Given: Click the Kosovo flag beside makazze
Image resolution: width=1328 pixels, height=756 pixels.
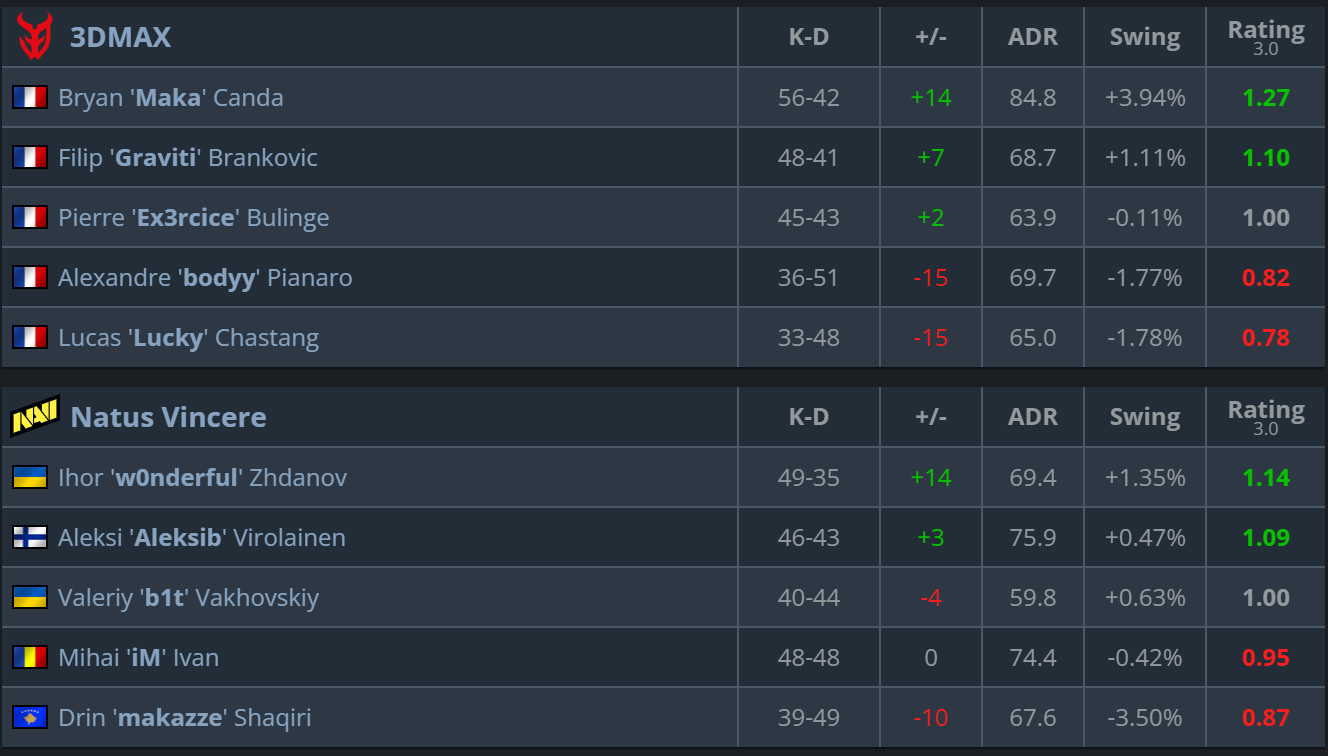Looking at the screenshot, I should coord(30,717).
